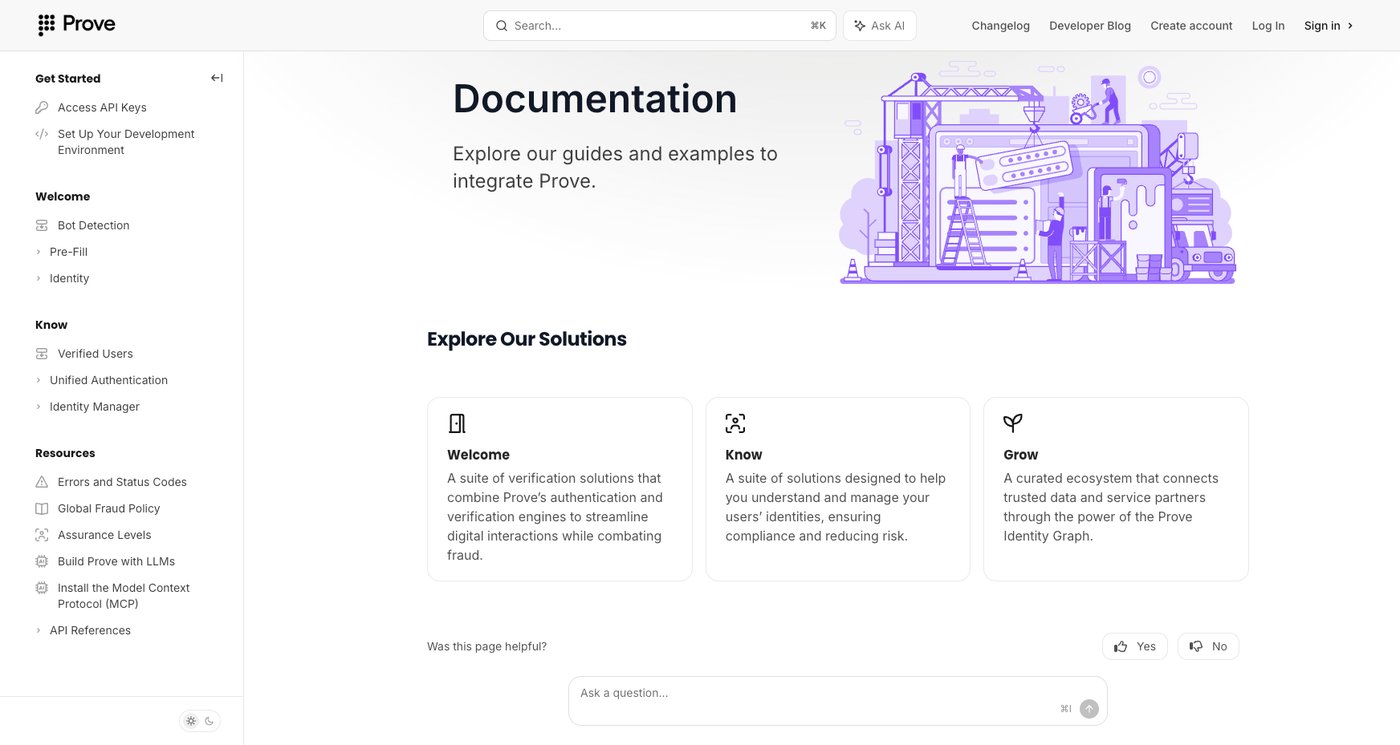Select the Access API Keys key icon
The image size is (1400, 745).
coord(41,107)
